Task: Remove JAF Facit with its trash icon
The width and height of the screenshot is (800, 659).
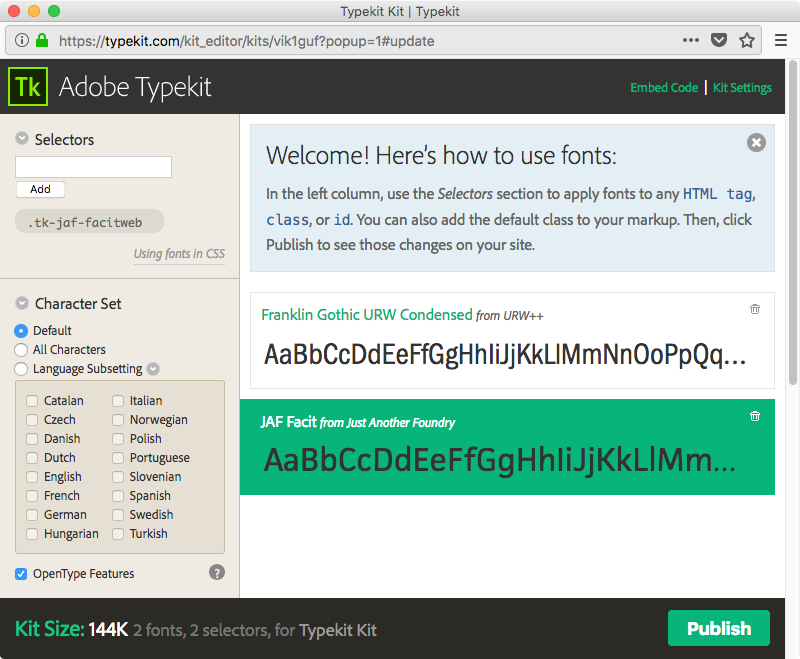Action: [x=755, y=416]
